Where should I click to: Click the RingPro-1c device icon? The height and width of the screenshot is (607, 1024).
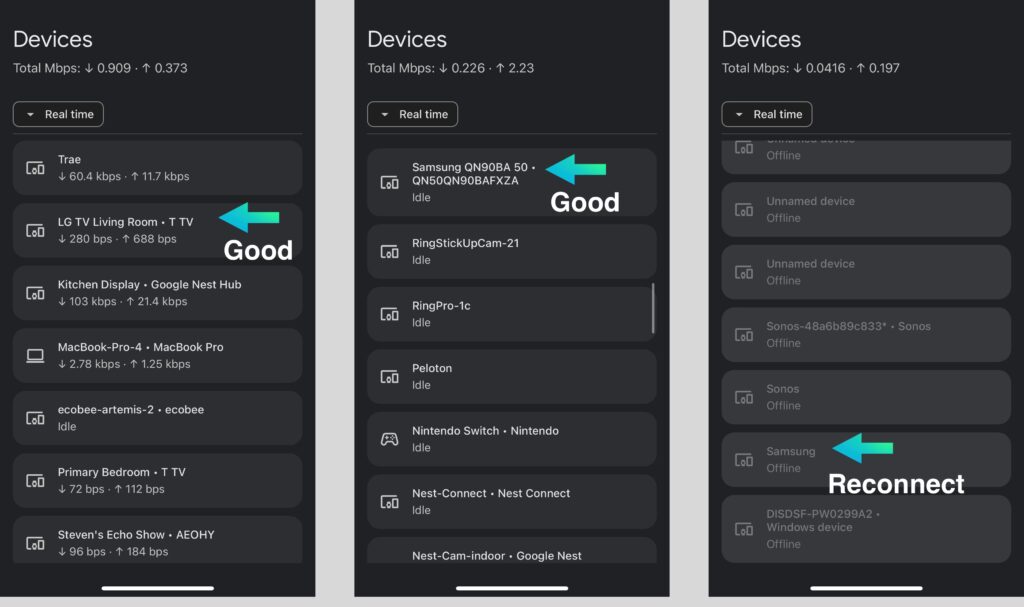pyautogui.click(x=390, y=314)
